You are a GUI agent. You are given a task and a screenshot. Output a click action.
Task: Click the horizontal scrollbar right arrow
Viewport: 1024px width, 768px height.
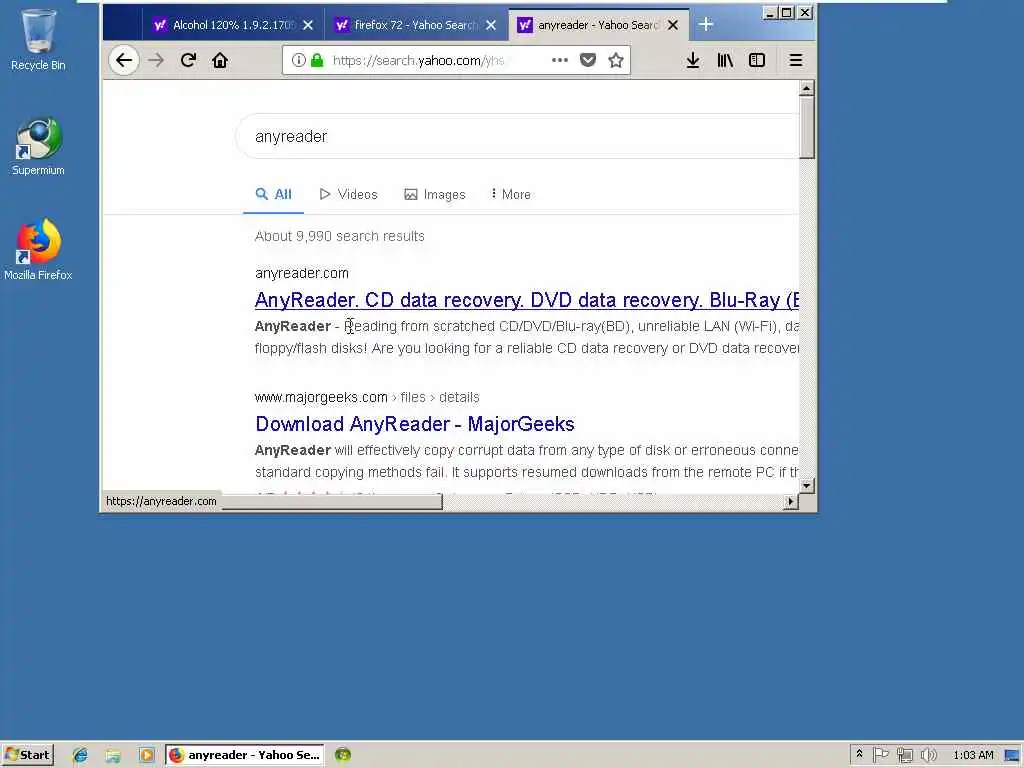point(790,502)
